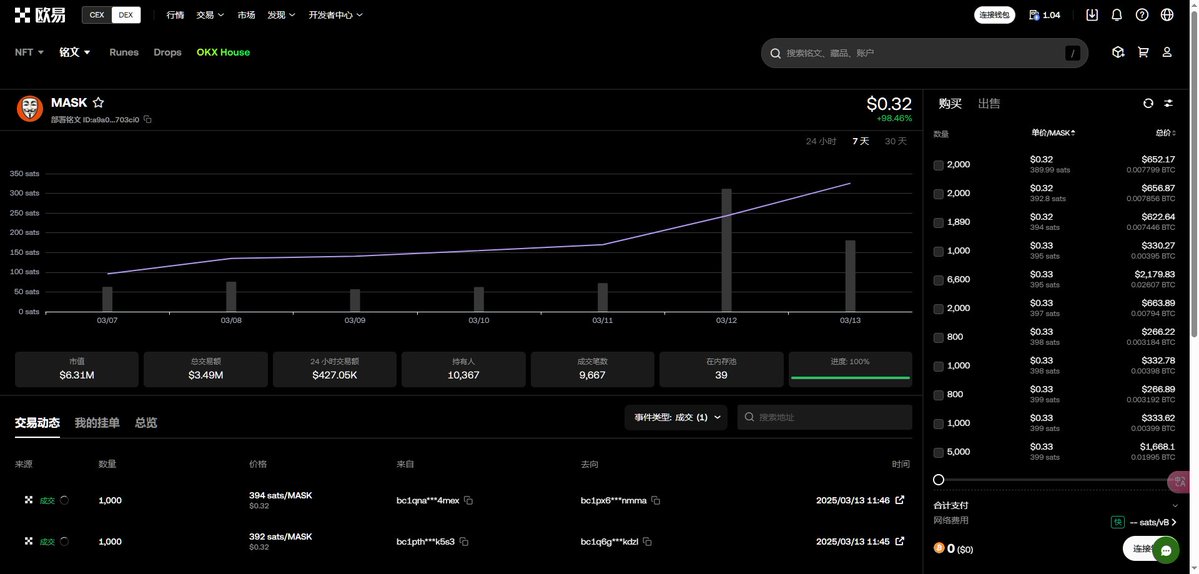Open the language globe icon
The width and height of the screenshot is (1199, 574).
pos(1167,15)
